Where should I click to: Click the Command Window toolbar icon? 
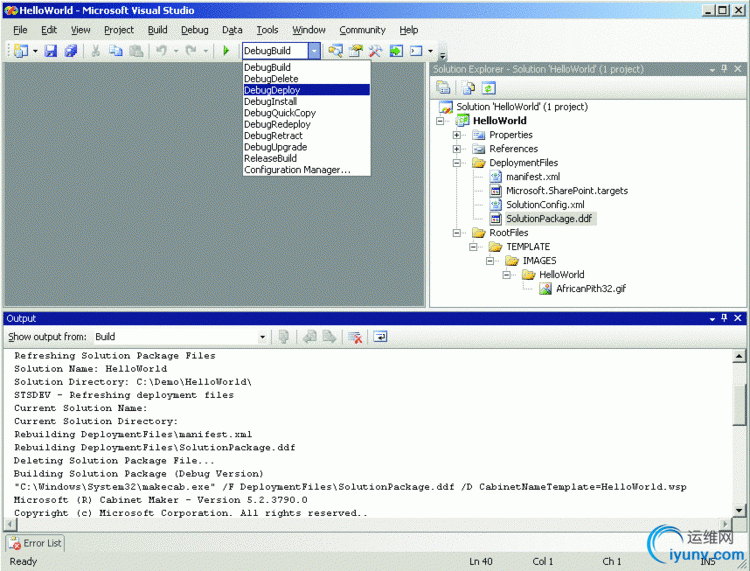pyautogui.click(x=416, y=50)
